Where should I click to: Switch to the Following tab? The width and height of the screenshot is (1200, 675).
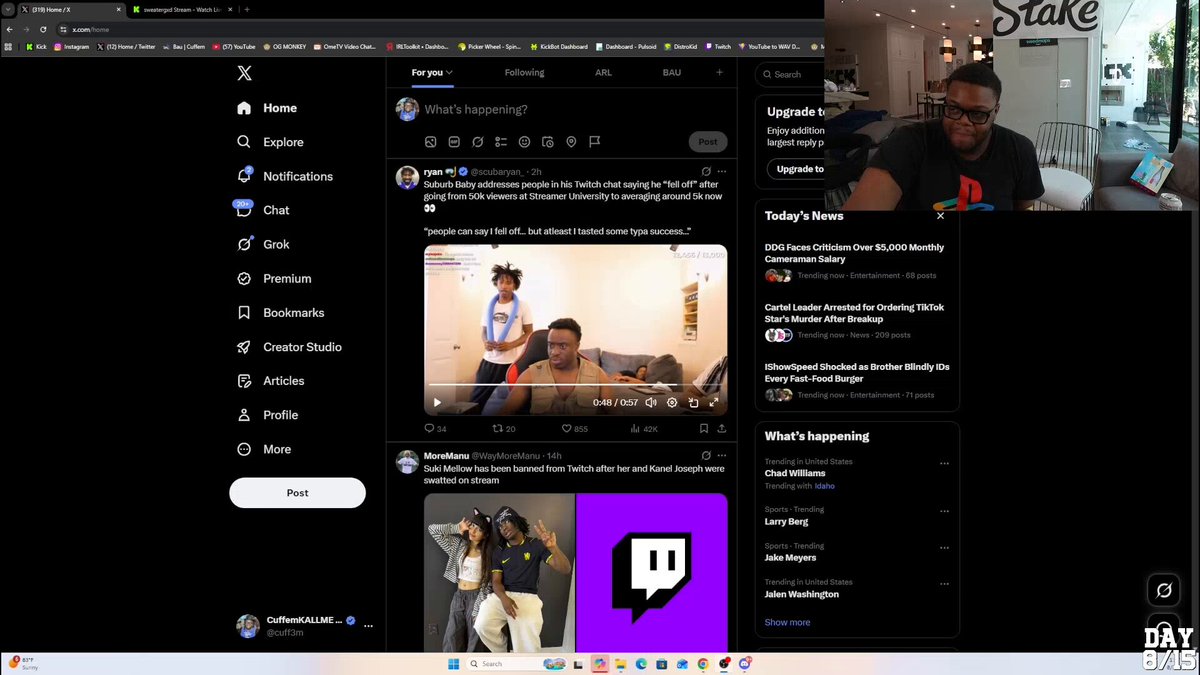click(524, 72)
